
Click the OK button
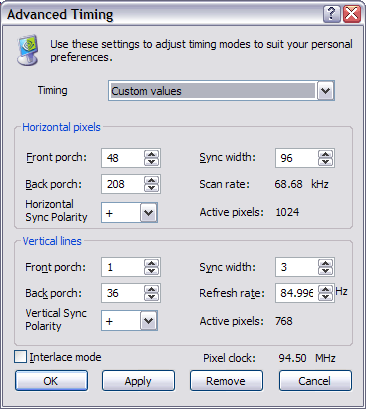(51, 380)
